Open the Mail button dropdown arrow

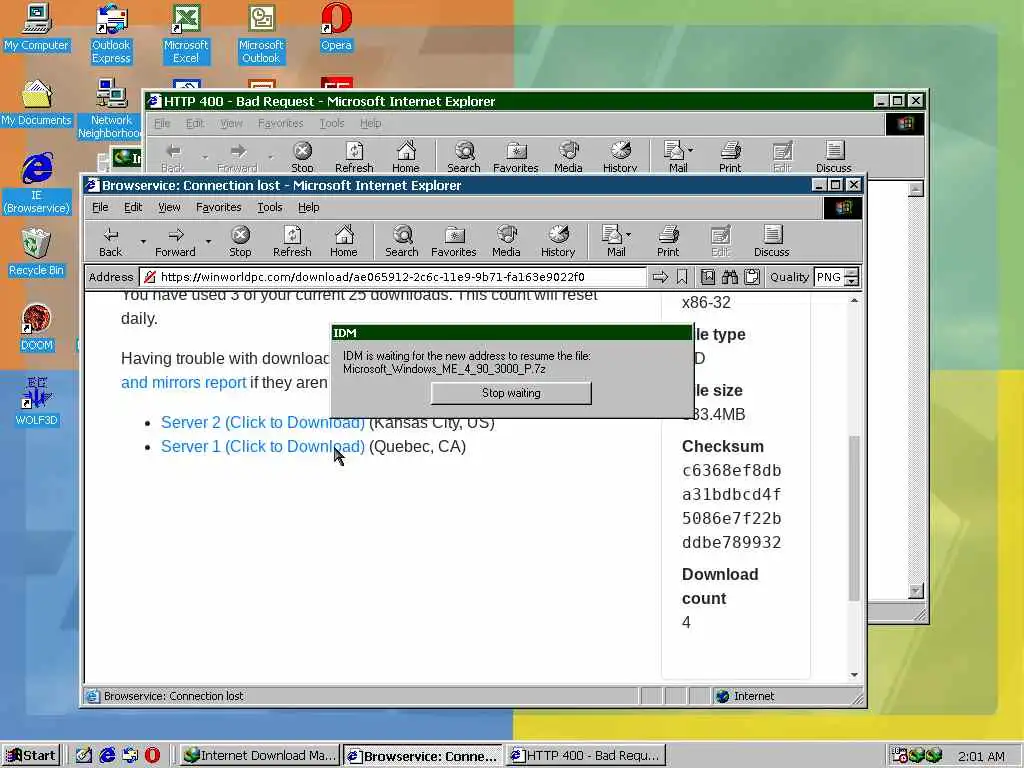[628, 234]
